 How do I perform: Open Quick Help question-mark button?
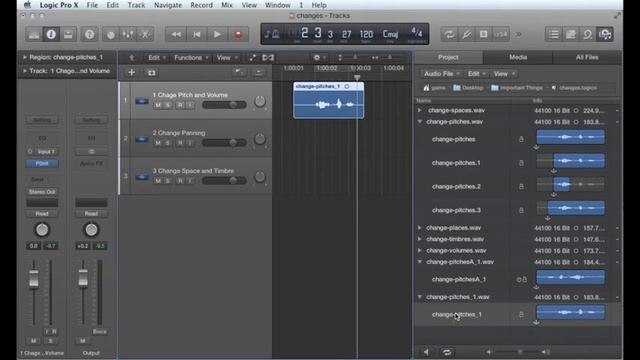click(x=89, y=34)
